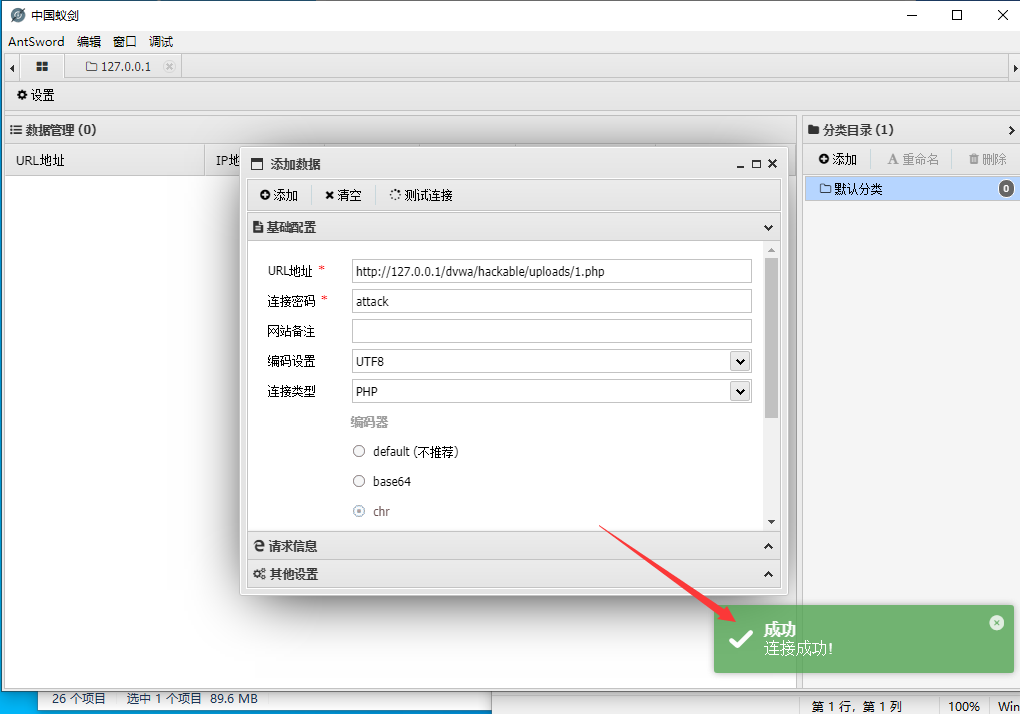Screen dimensions: 1020x714
Task: Click the 连接密码 input field
Action: pyautogui.click(x=552, y=301)
